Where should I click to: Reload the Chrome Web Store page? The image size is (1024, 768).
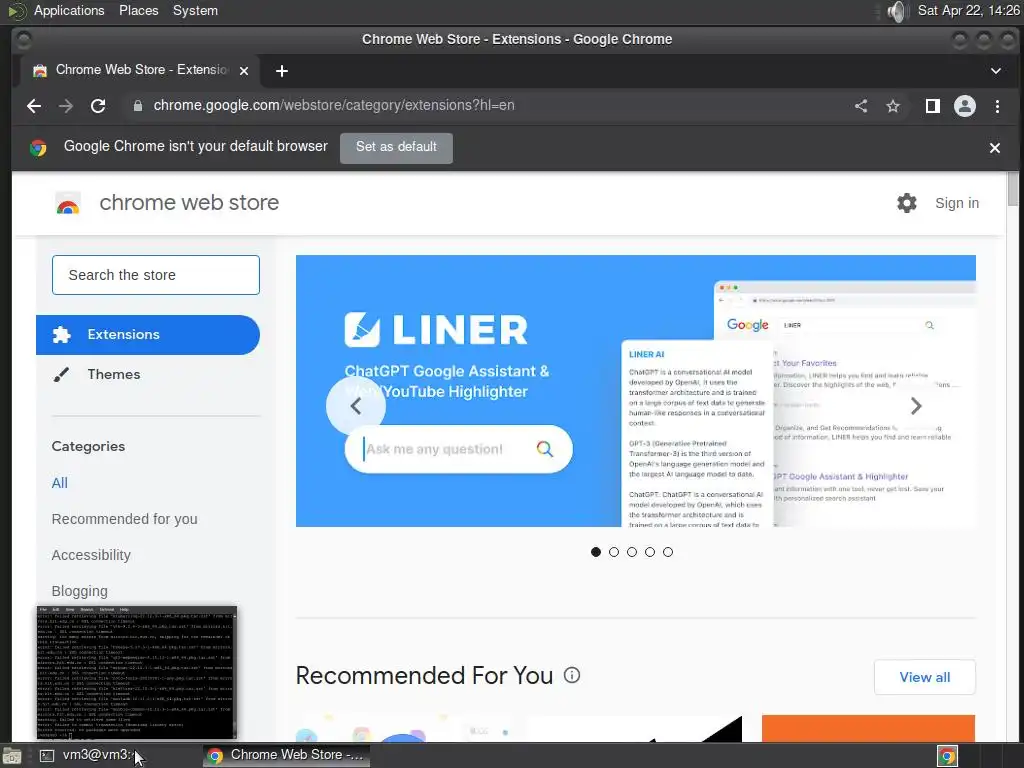(x=98, y=106)
